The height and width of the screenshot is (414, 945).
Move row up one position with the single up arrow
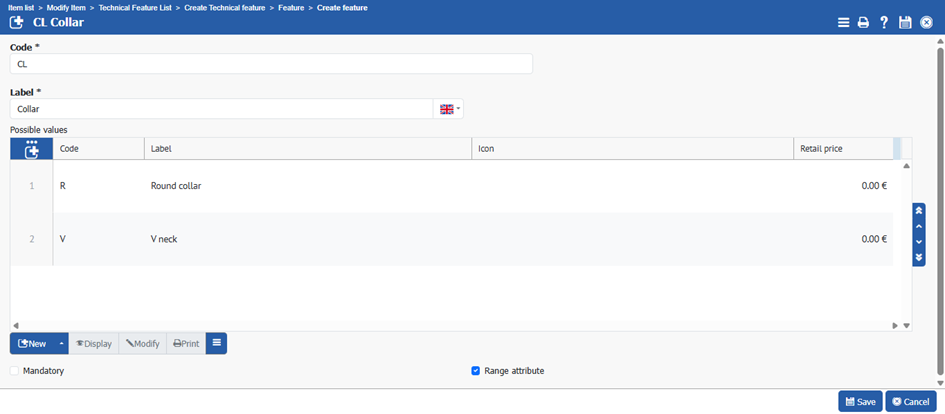(x=919, y=227)
